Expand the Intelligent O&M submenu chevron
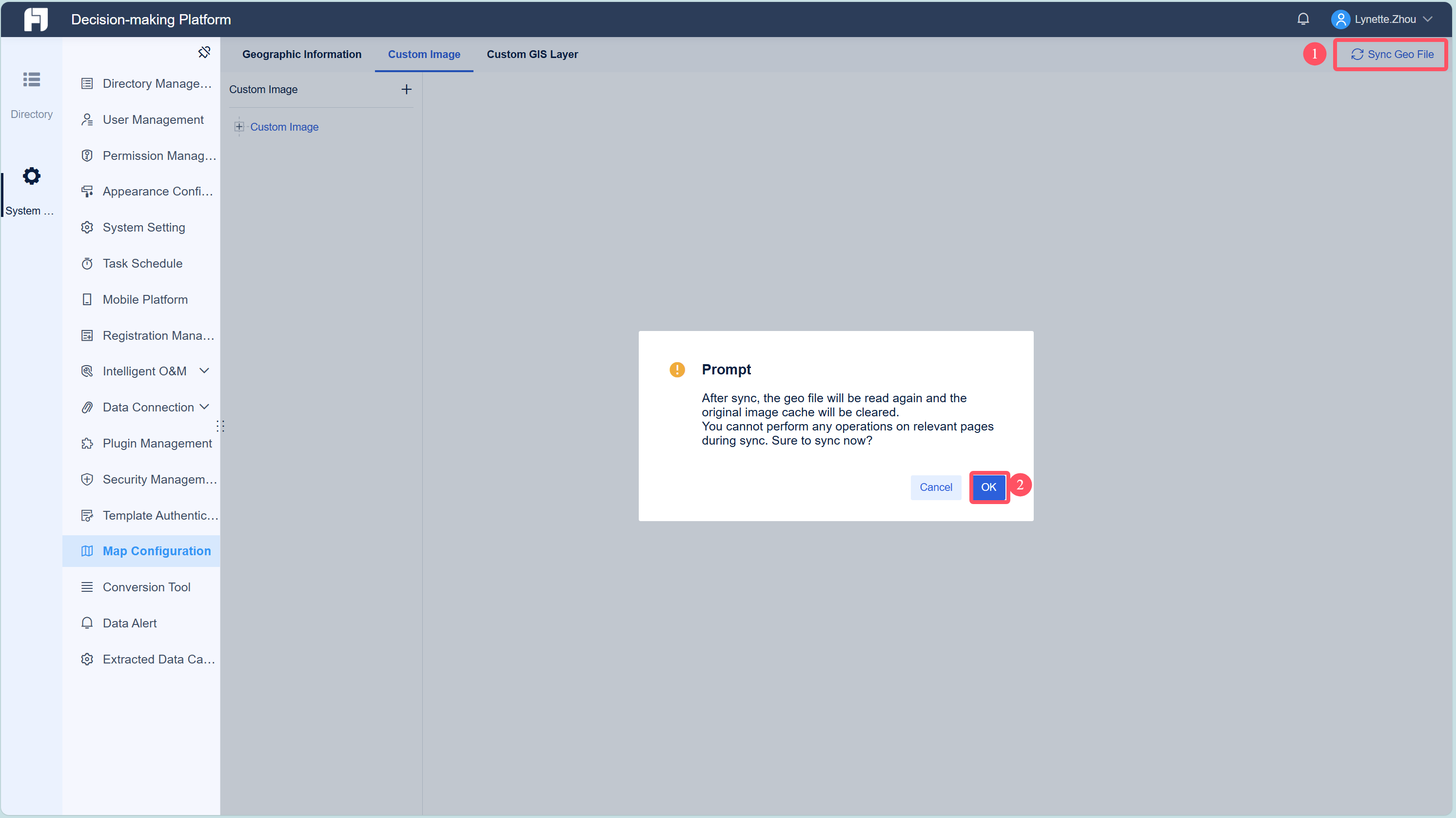The width and height of the screenshot is (1456, 818). (x=205, y=370)
